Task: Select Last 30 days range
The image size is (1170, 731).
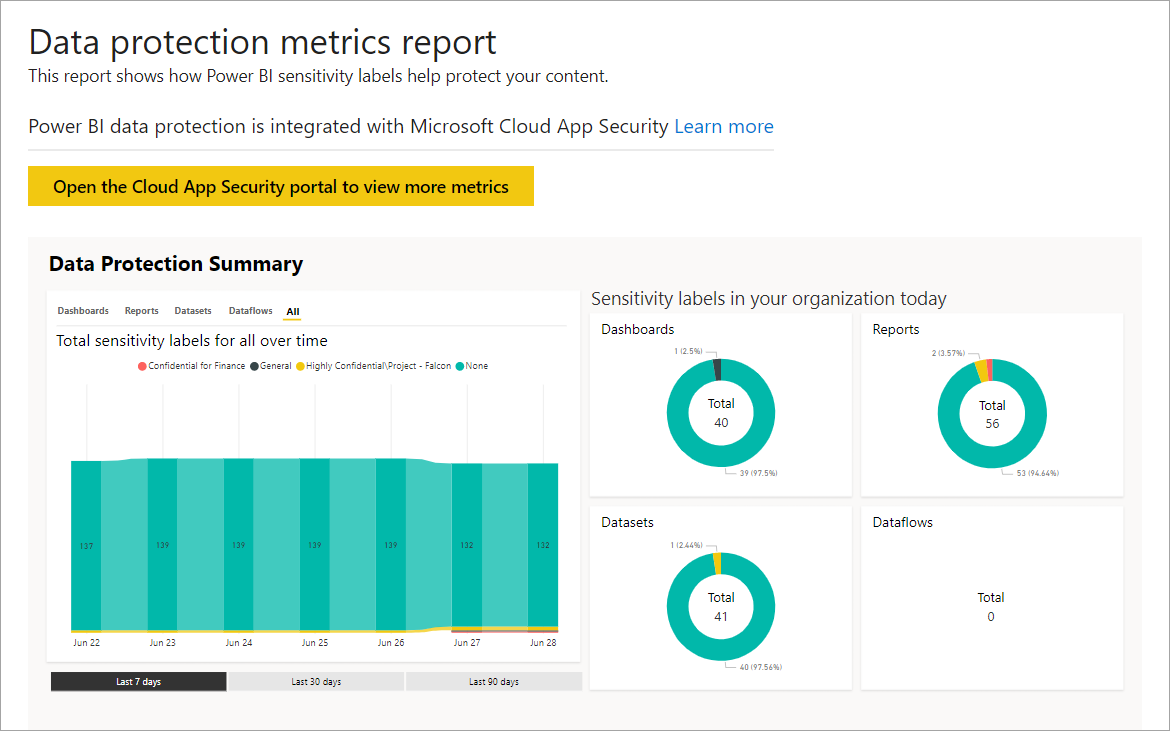Action: point(316,682)
